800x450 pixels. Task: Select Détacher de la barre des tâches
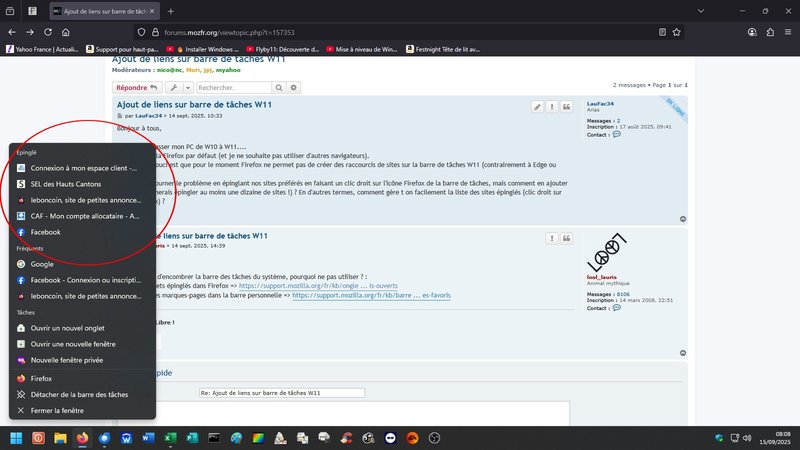click(82, 394)
